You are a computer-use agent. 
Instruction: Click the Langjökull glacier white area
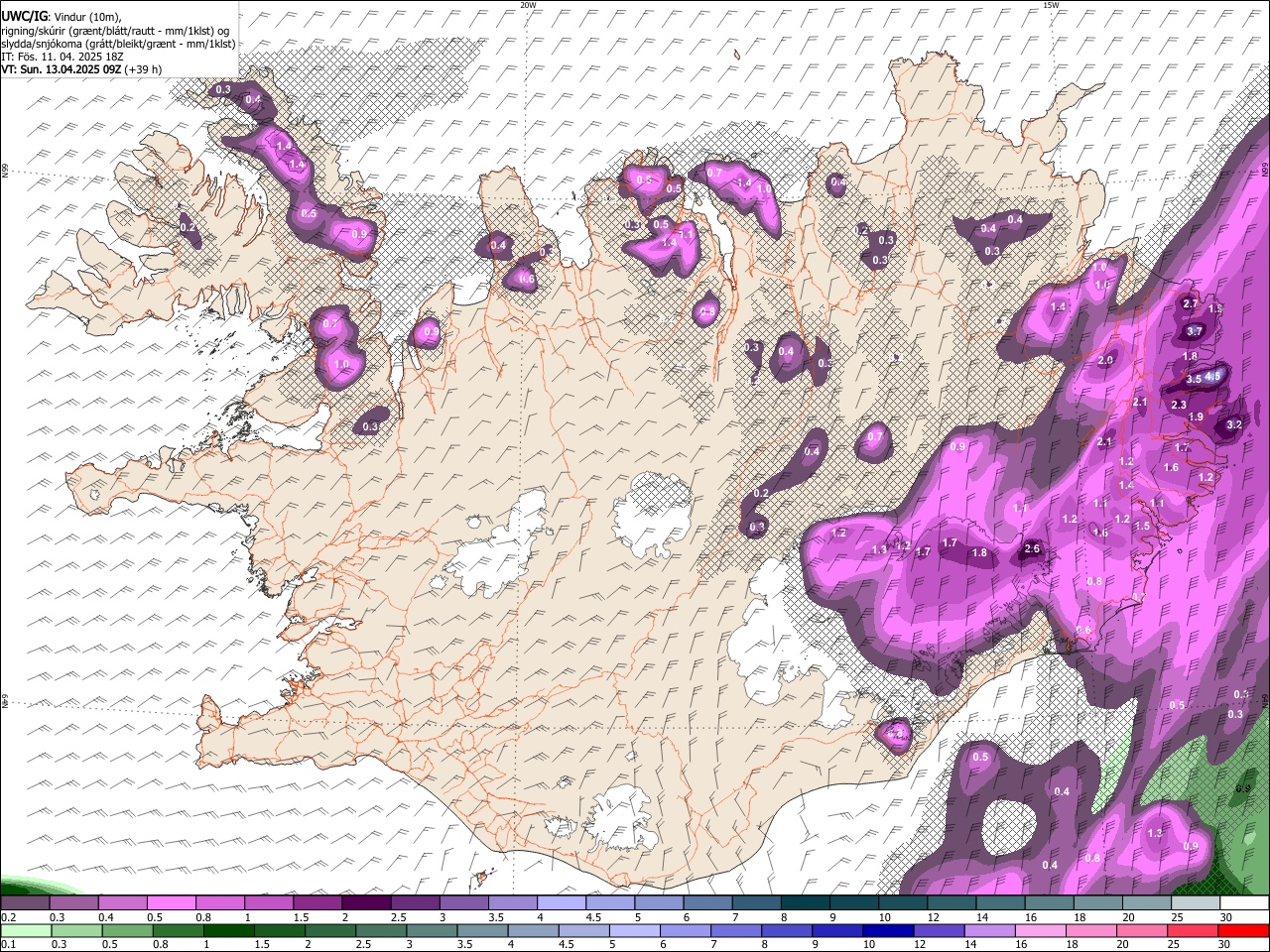pos(501,550)
